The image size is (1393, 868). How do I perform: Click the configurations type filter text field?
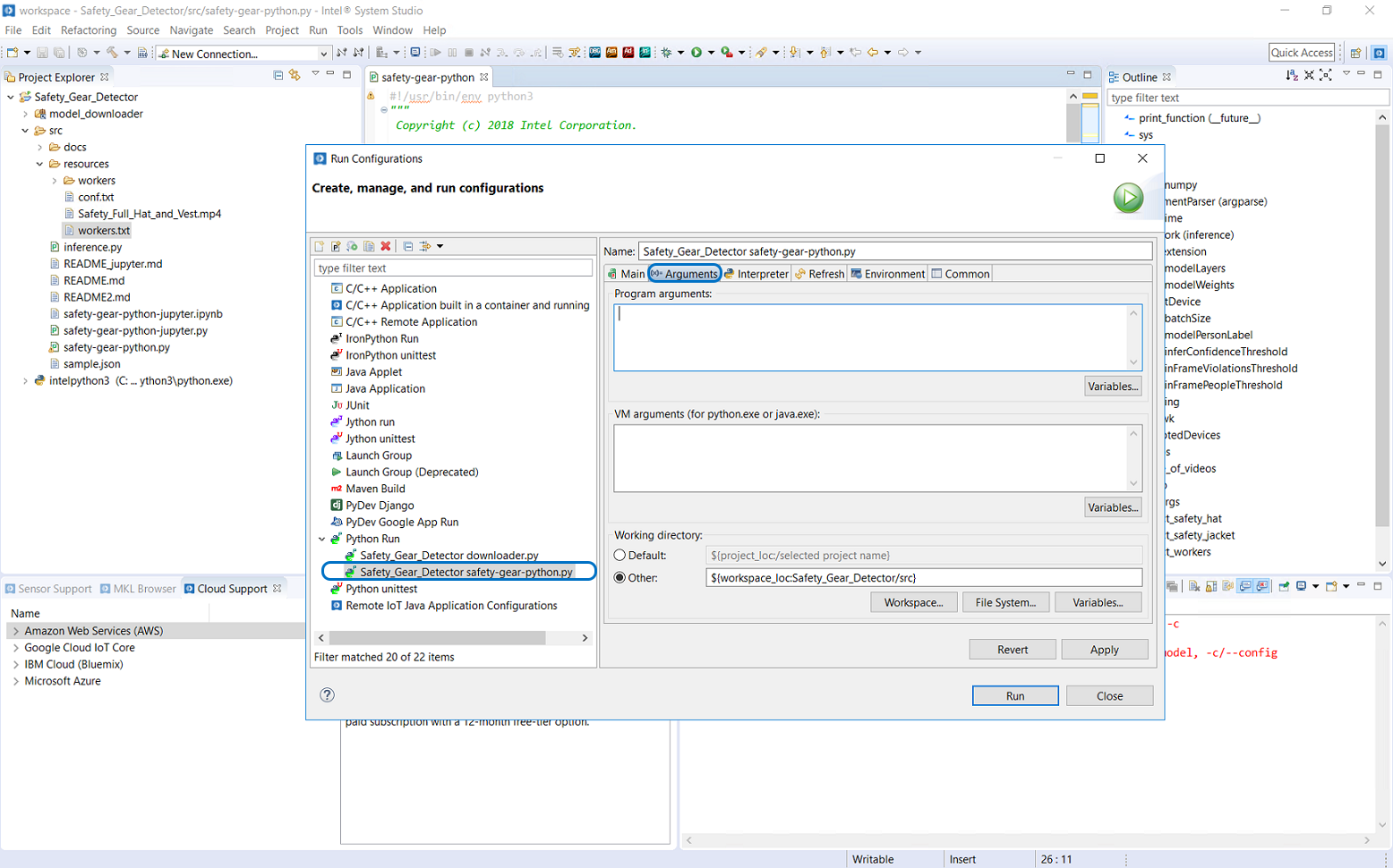[453, 268]
